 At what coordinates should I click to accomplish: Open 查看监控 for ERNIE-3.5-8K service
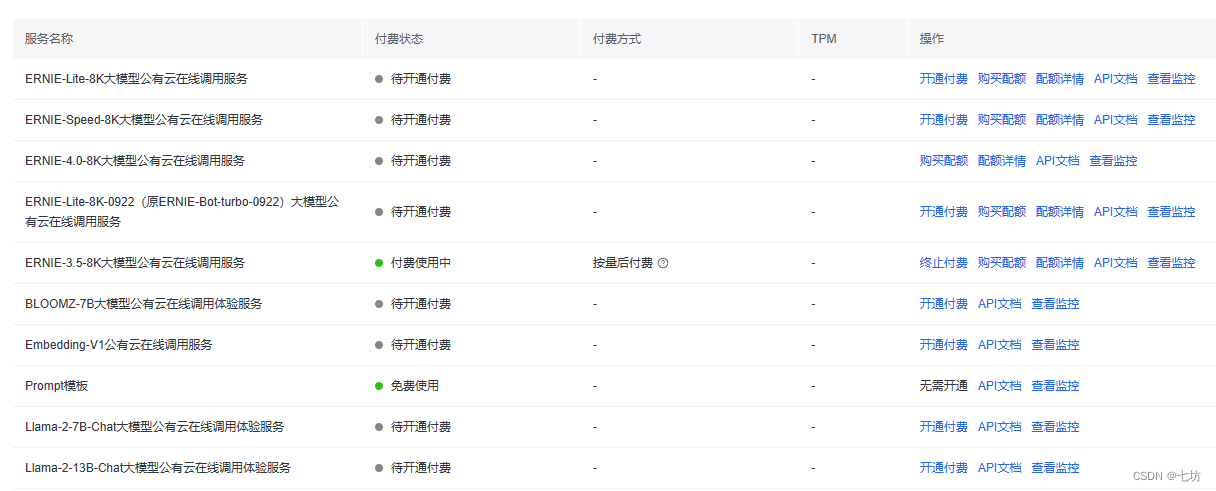1171,263
